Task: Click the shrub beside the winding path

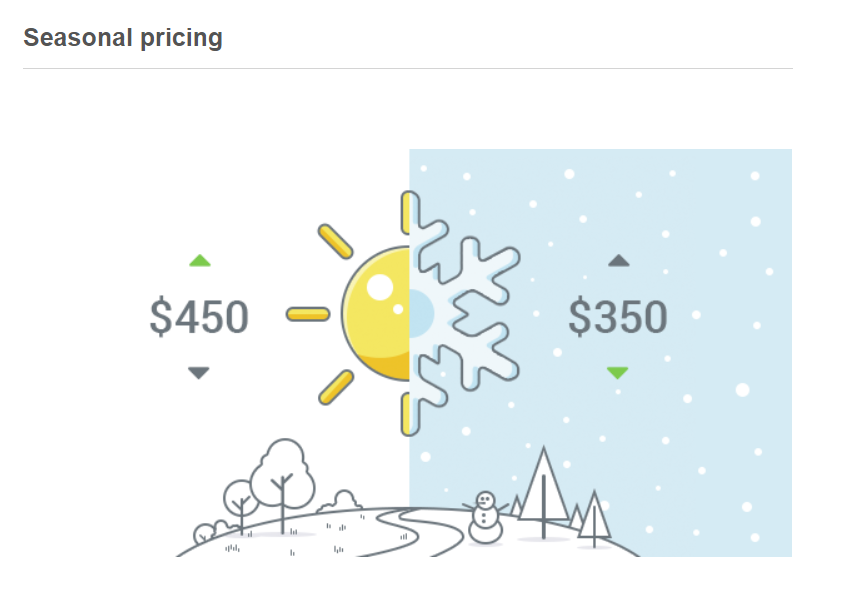Action: [340, 501]
